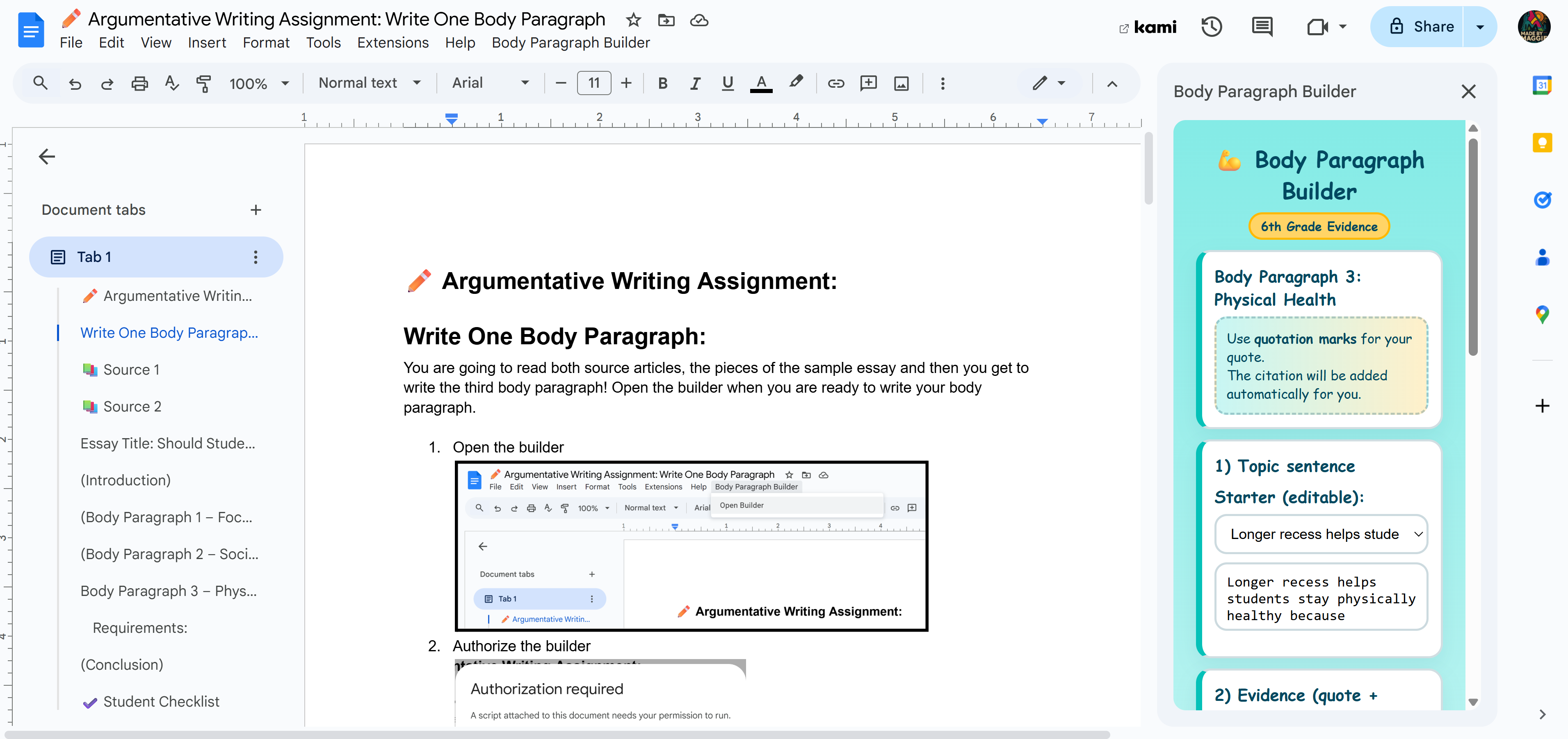This screenshot has width=1568, height=739.
Task: Open the text color picker
Action: tap(760, 83)
